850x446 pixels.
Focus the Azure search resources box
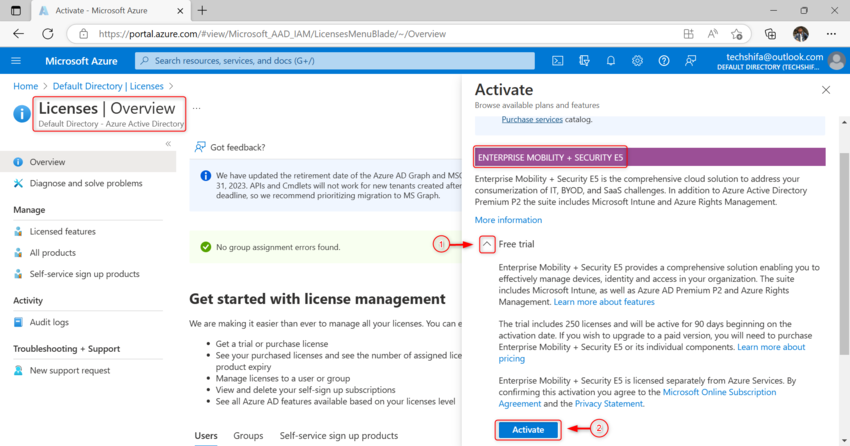click(334, 61)
